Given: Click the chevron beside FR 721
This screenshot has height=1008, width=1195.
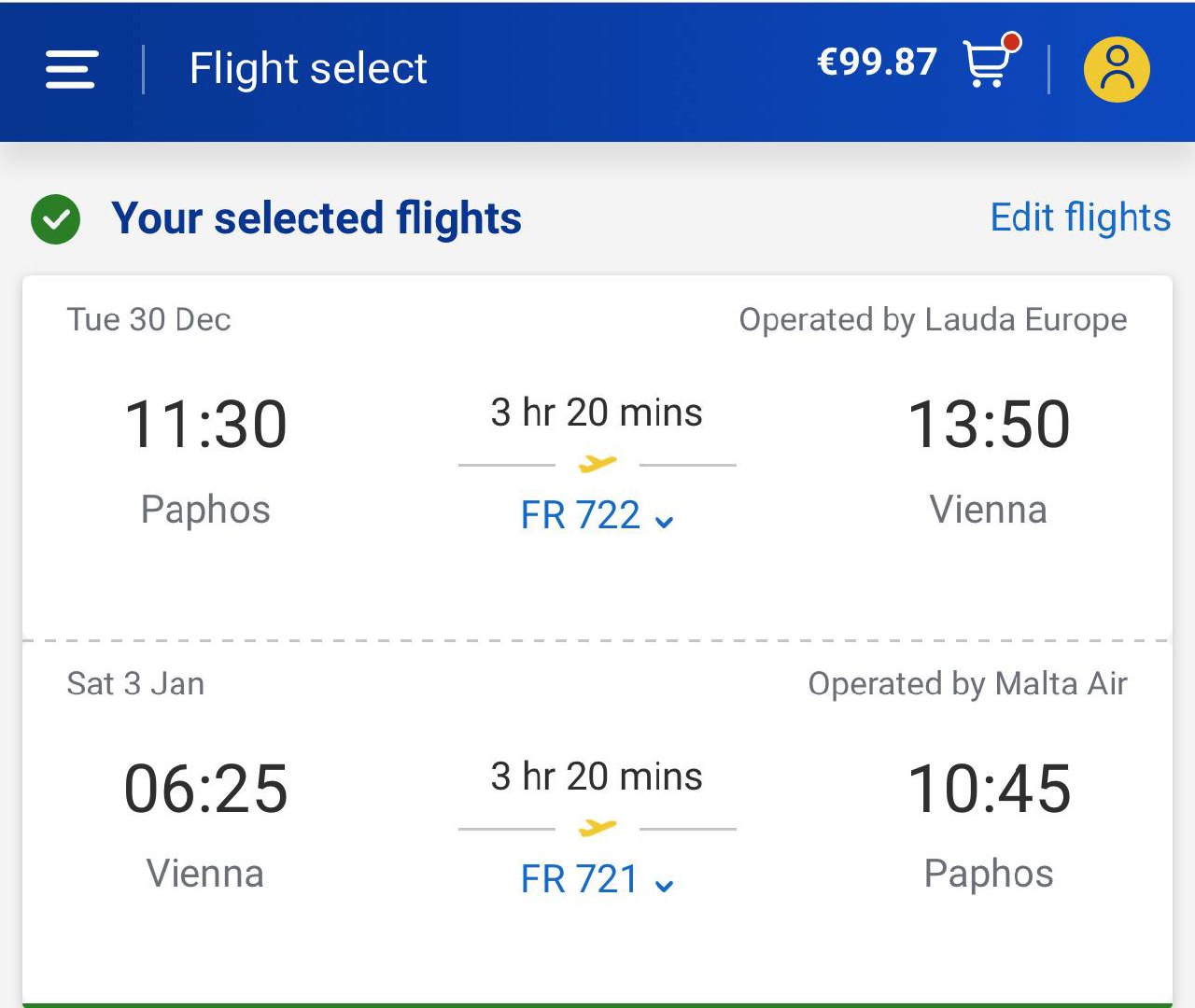Looking at the screenshot, I should (x=664, y=886).
